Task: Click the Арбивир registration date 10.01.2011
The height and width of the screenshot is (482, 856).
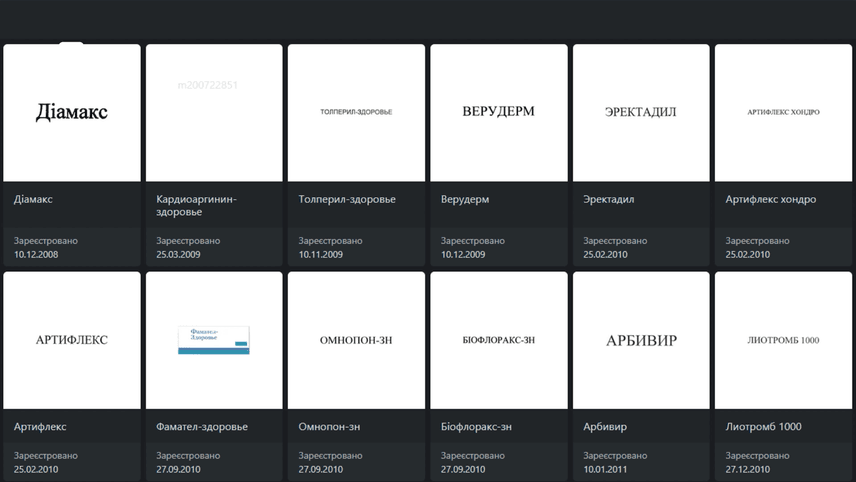Action: tap(606, 469)
